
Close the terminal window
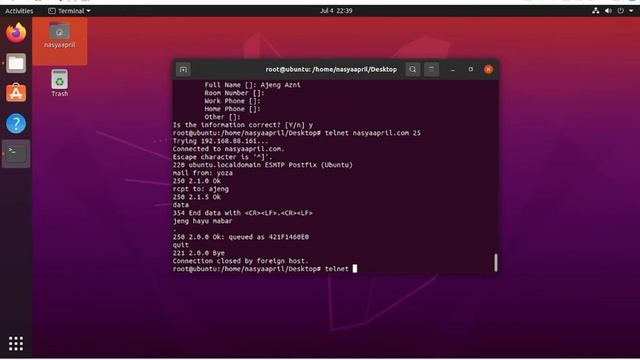point(489,69)
